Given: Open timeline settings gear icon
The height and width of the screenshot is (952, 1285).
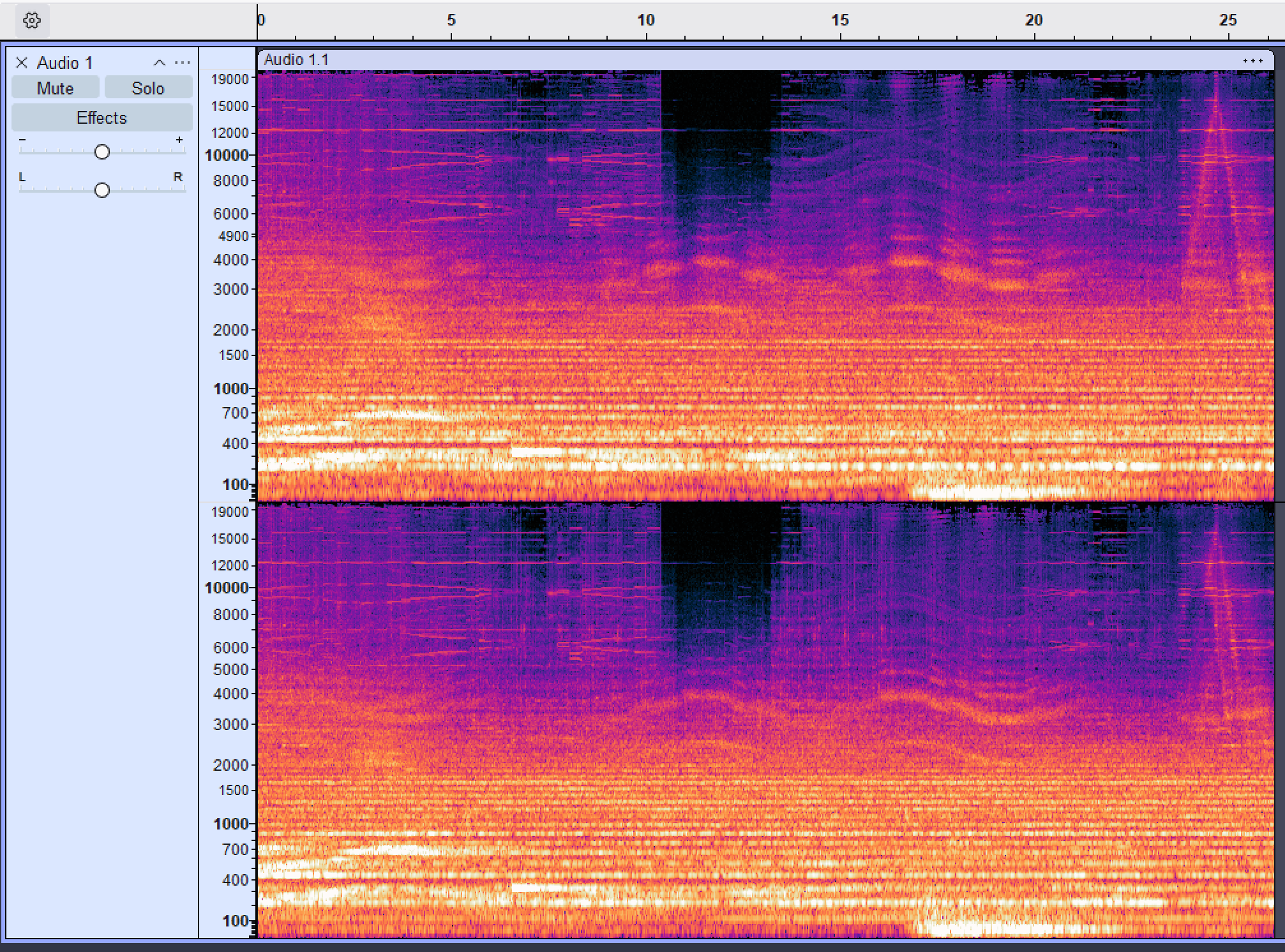Looking at the screenshot, I should pyautogui.click(x=32, y=20).
